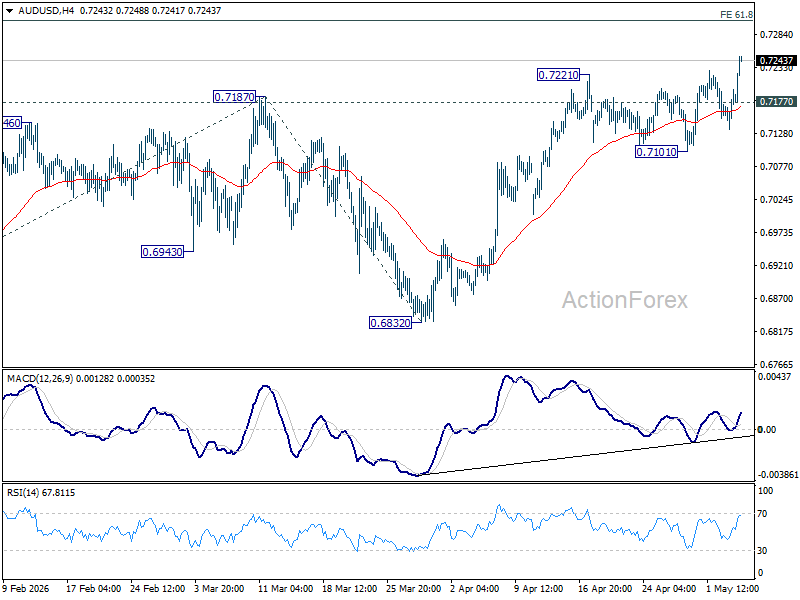
Task: Click the 1 May 12:00 time label
Action: [733, 588]
